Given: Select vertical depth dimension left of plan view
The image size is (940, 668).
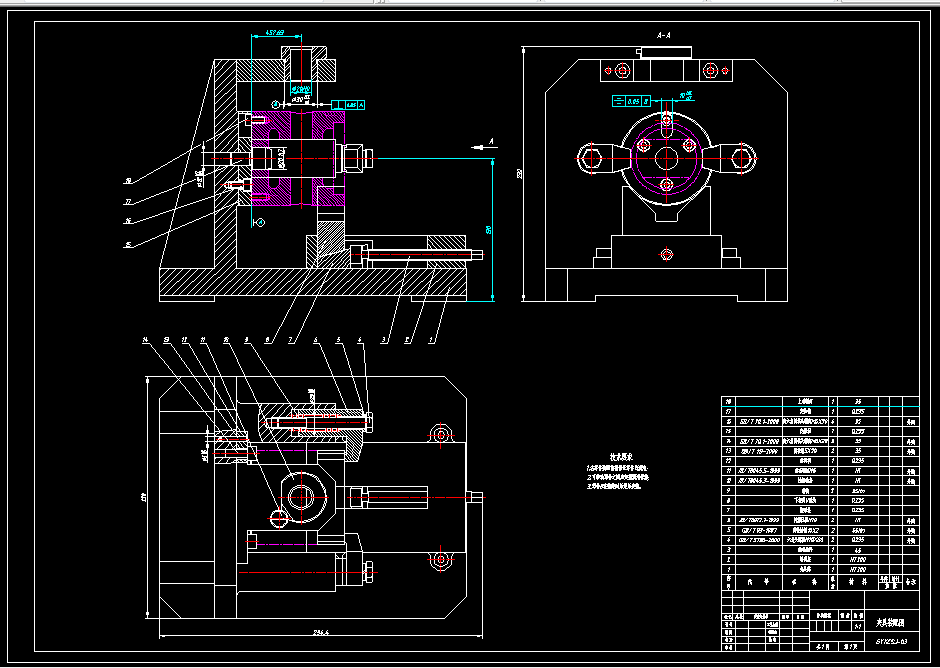Looking at the screenshot, I should click(x=144, y=497).
